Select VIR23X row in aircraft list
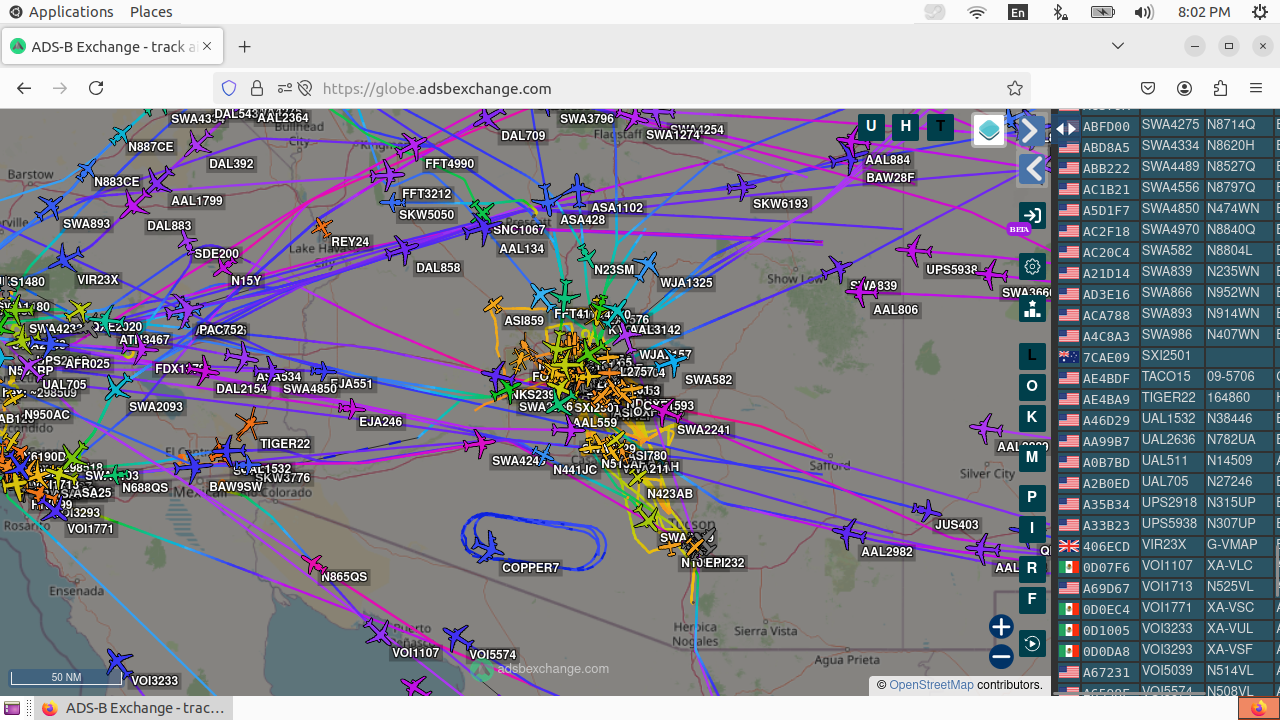 click(x=1167, y=546)
